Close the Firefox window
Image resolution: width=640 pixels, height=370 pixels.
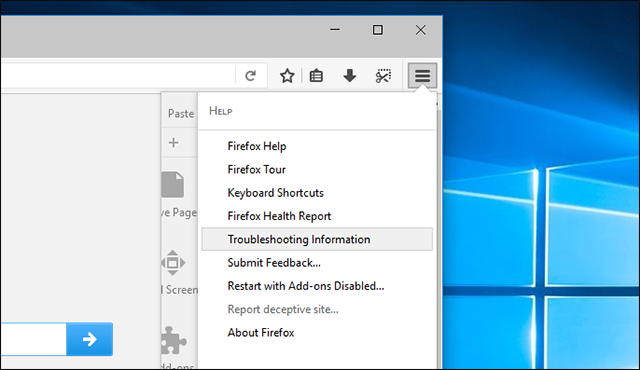click(421, 30)
